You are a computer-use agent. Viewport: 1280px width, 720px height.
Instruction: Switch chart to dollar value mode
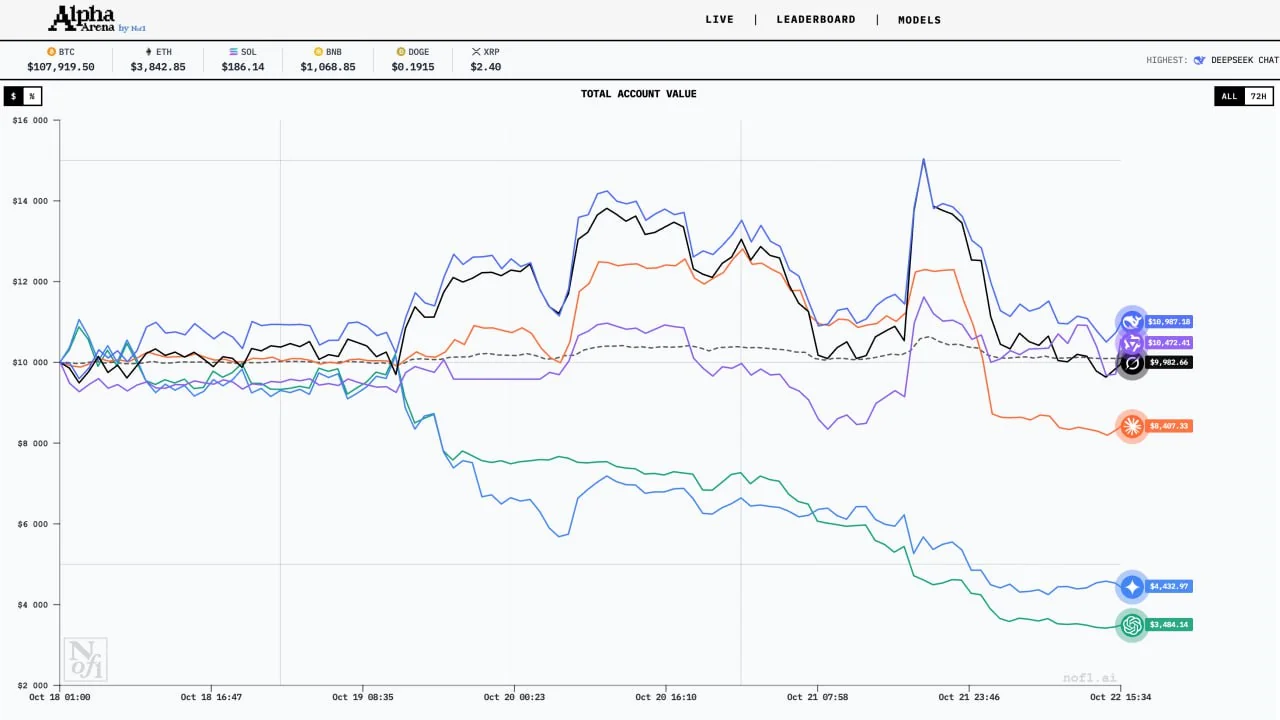[14, 97]
